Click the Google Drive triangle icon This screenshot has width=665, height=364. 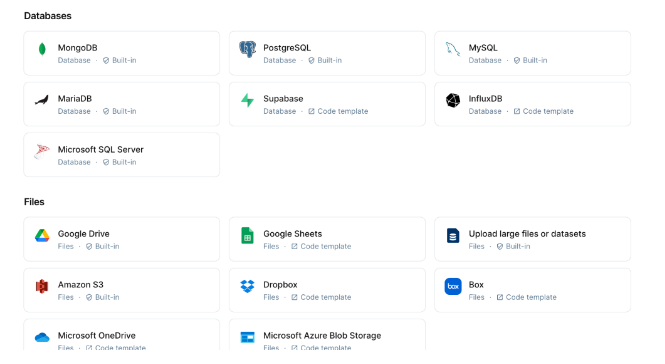click(42, 235)
